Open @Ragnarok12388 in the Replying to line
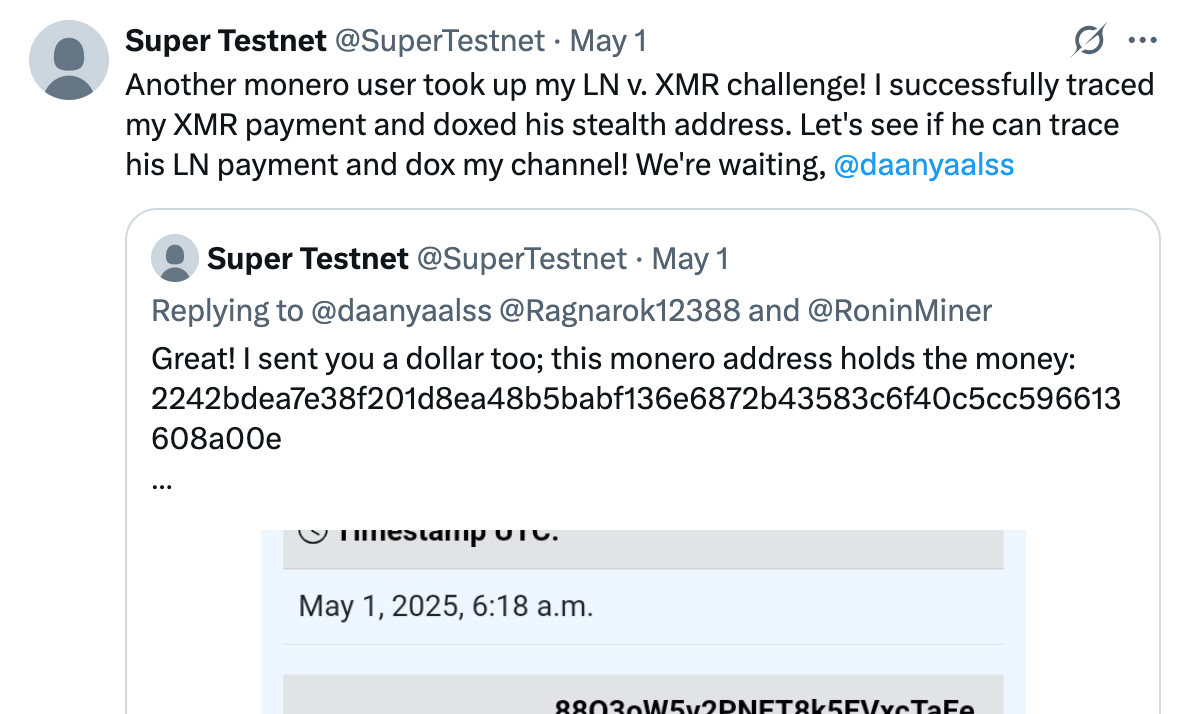 pos(619,311)
